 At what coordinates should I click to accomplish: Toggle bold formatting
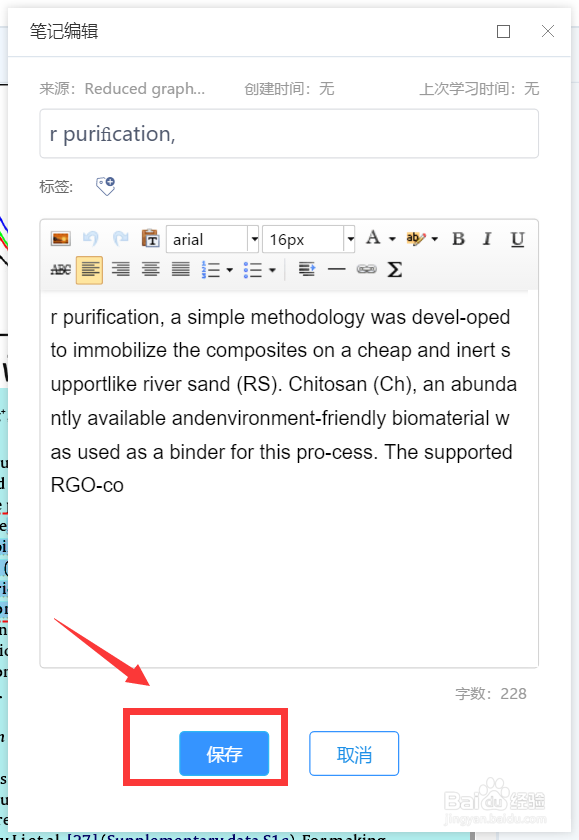458,238
